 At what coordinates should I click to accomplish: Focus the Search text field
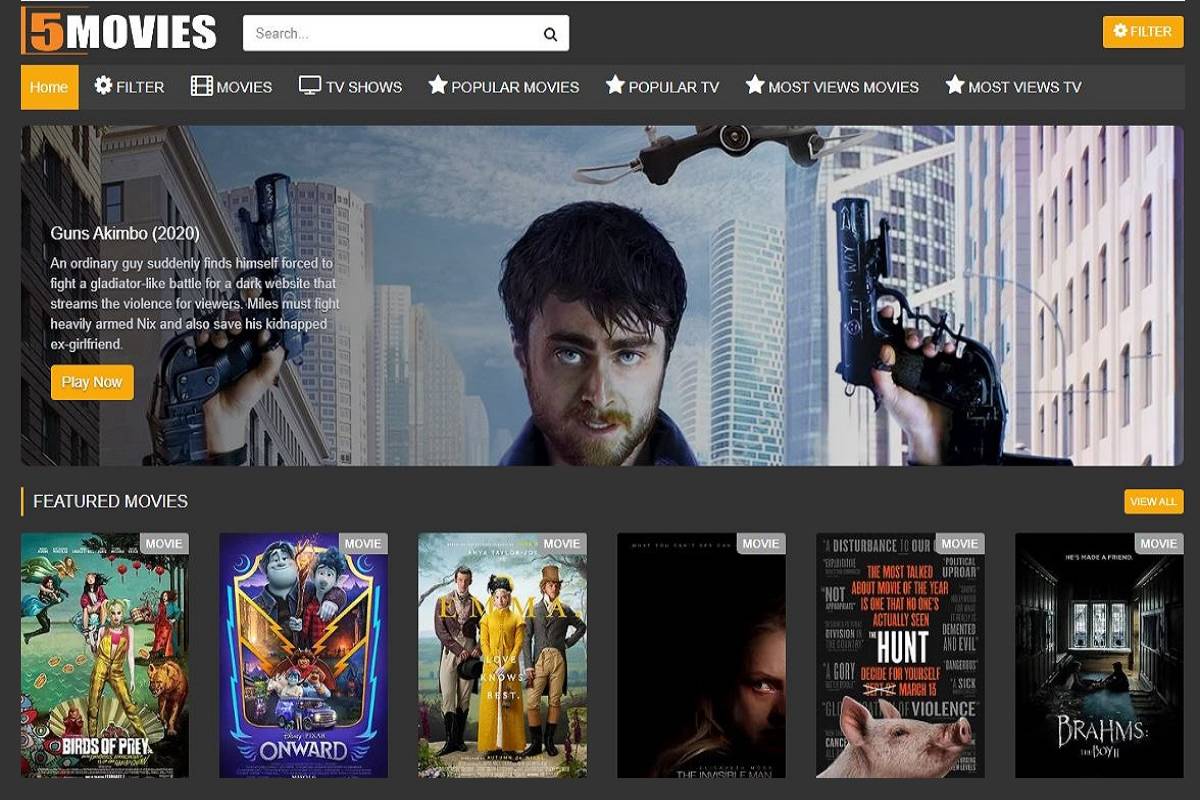coord(406,33)
